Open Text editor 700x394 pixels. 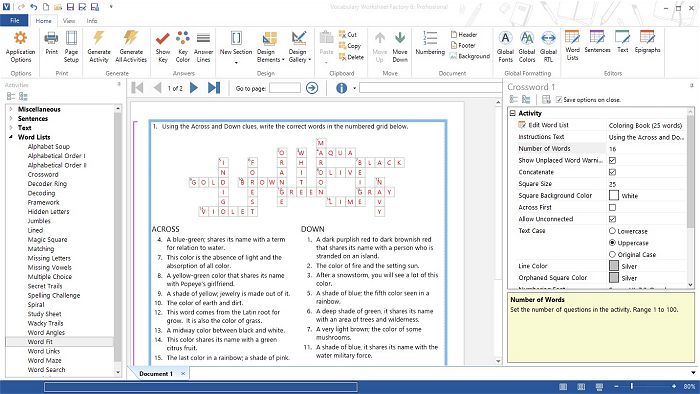tap(622, 41)
